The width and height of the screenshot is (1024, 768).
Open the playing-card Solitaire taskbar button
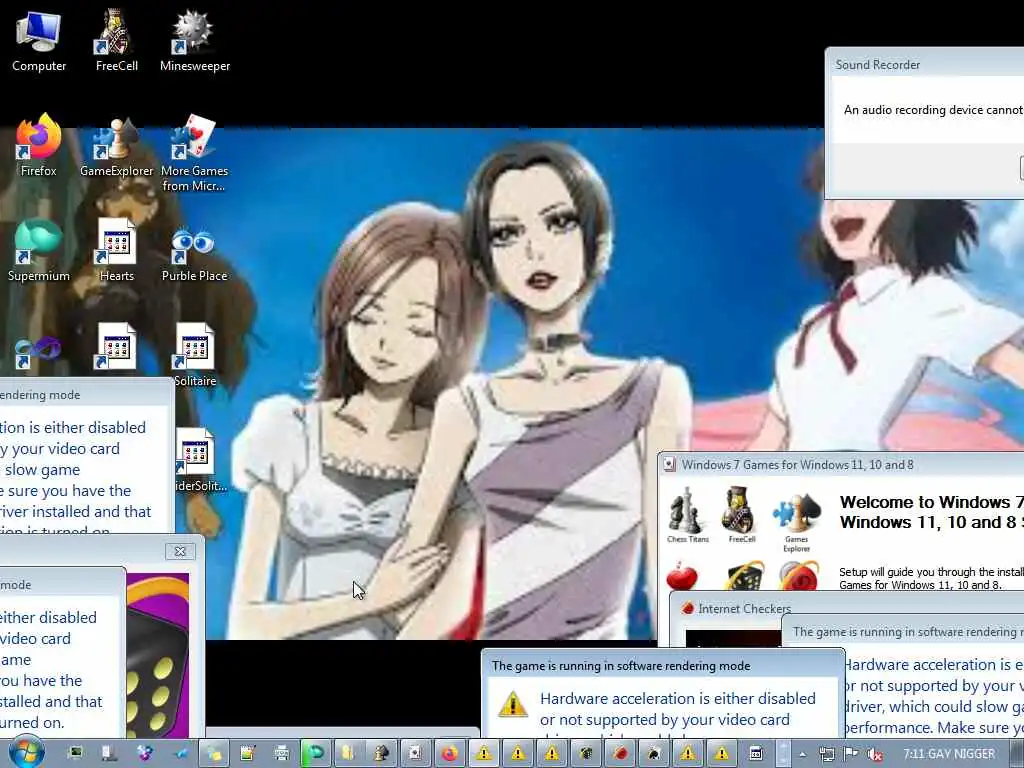tap(415, 754)
